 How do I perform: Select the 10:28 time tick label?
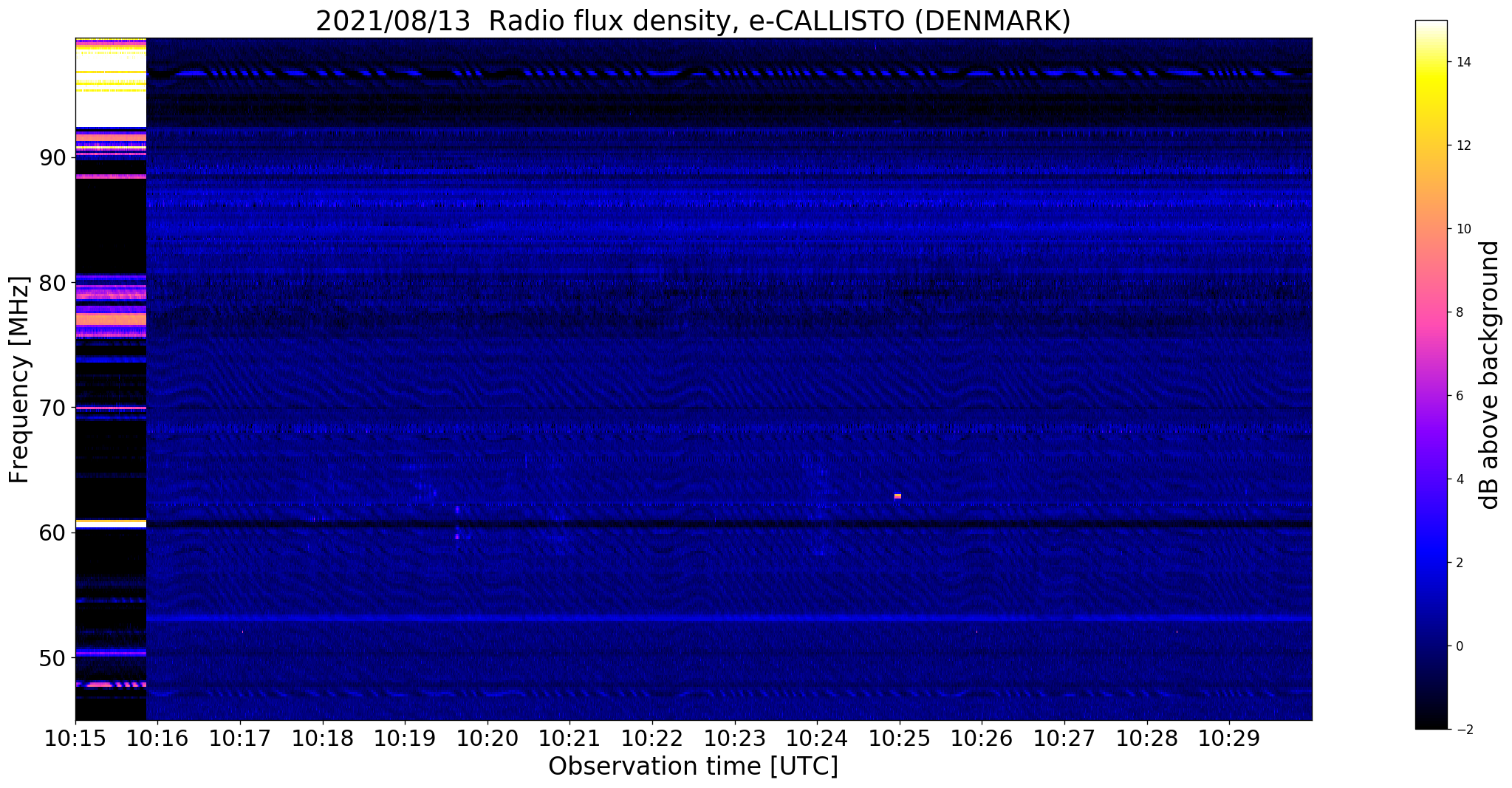[x=1147, y=739]
